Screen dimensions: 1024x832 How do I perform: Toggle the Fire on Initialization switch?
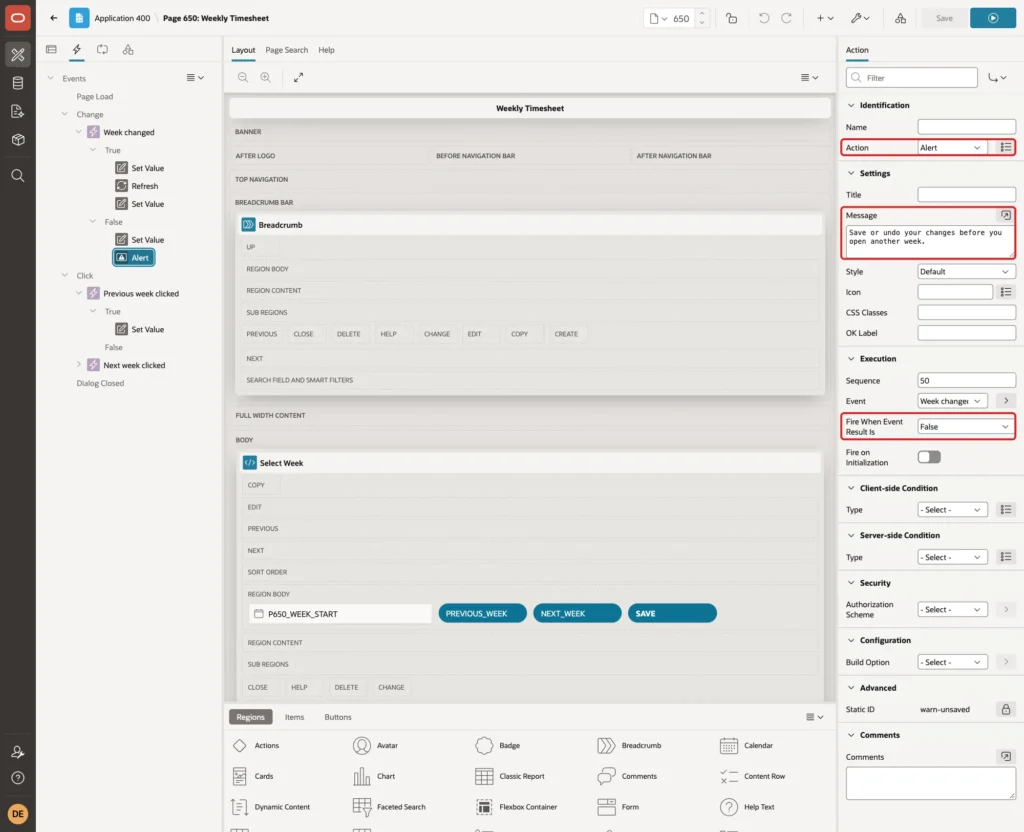929,457
